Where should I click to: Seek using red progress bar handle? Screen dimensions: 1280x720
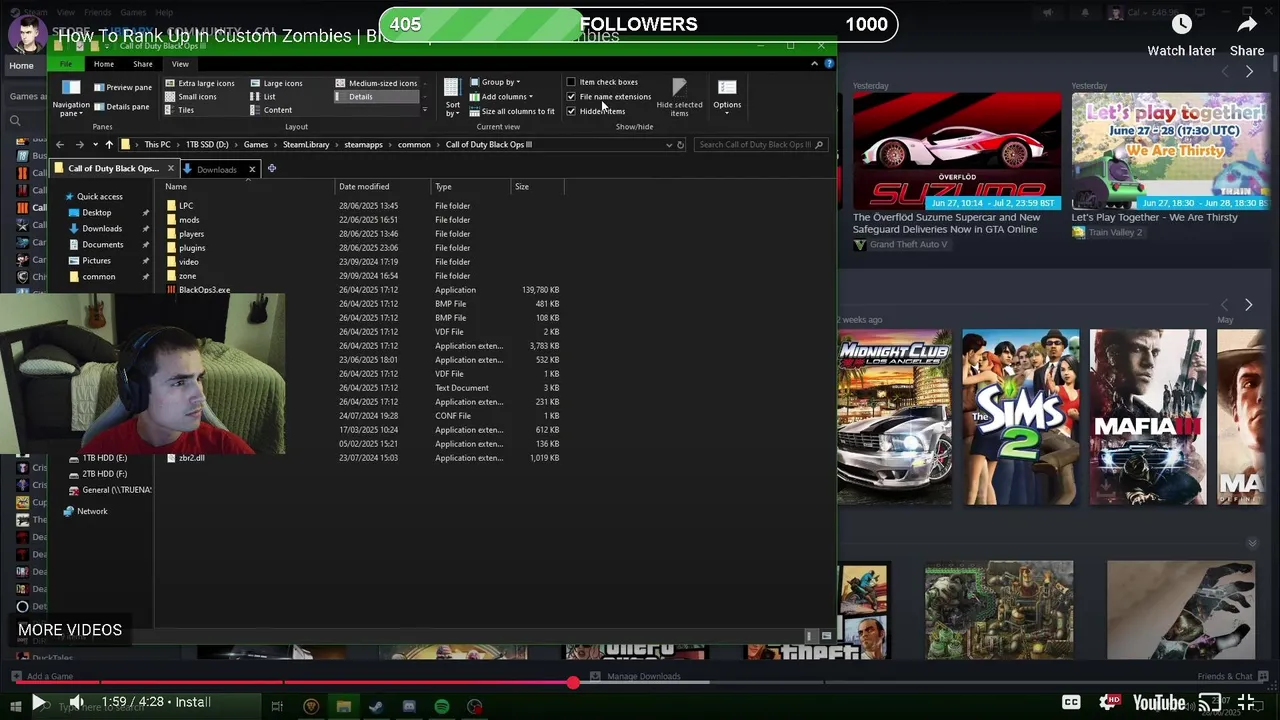click(573, 682)
